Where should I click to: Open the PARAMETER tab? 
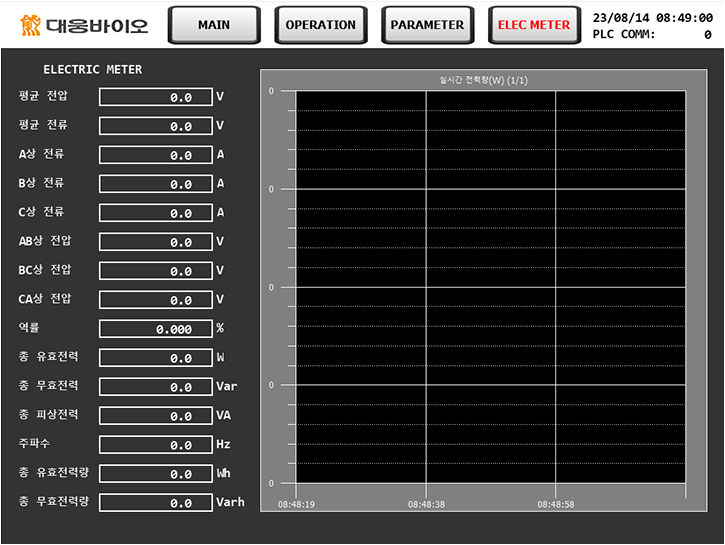point(428,25)
